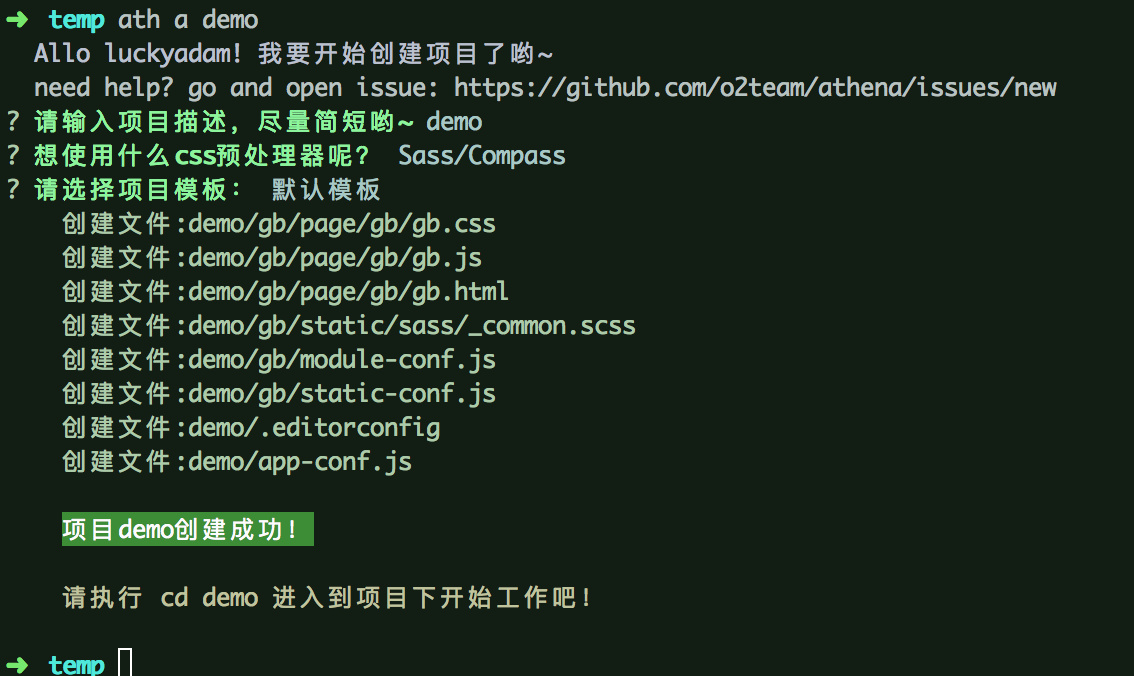Image resolution: width=1134 pixels, height=676 pixels.
Task: Open the GitHub athena issues URL
Action: click(x=755, y=87)
